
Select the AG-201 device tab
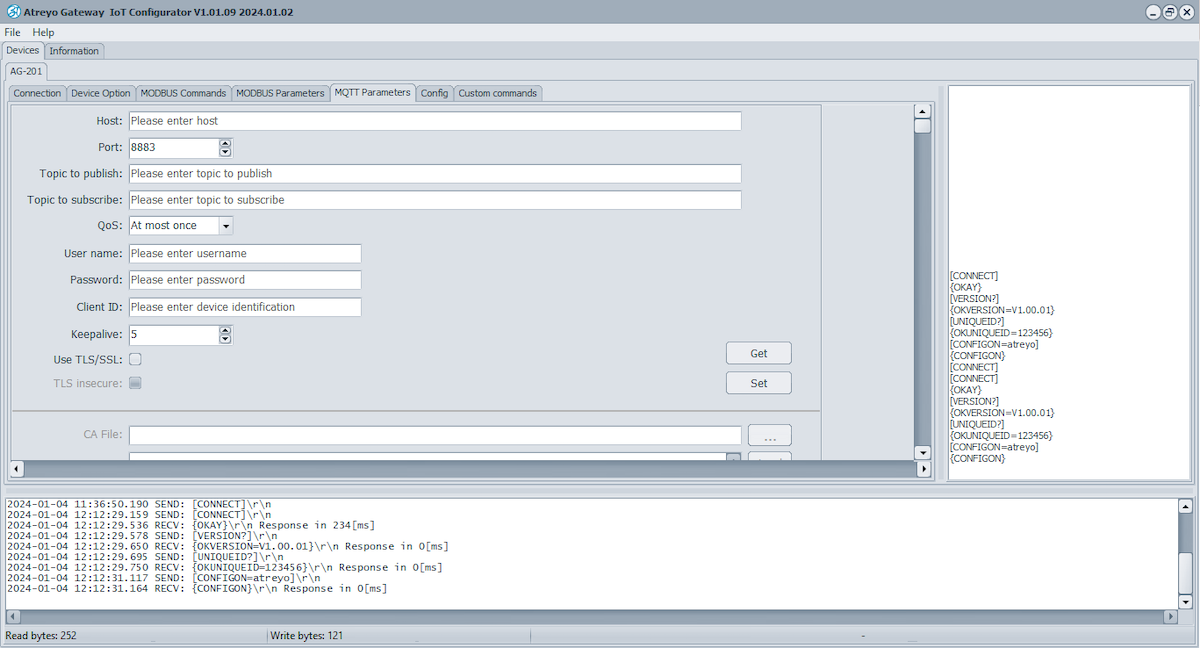coord(26,71)
